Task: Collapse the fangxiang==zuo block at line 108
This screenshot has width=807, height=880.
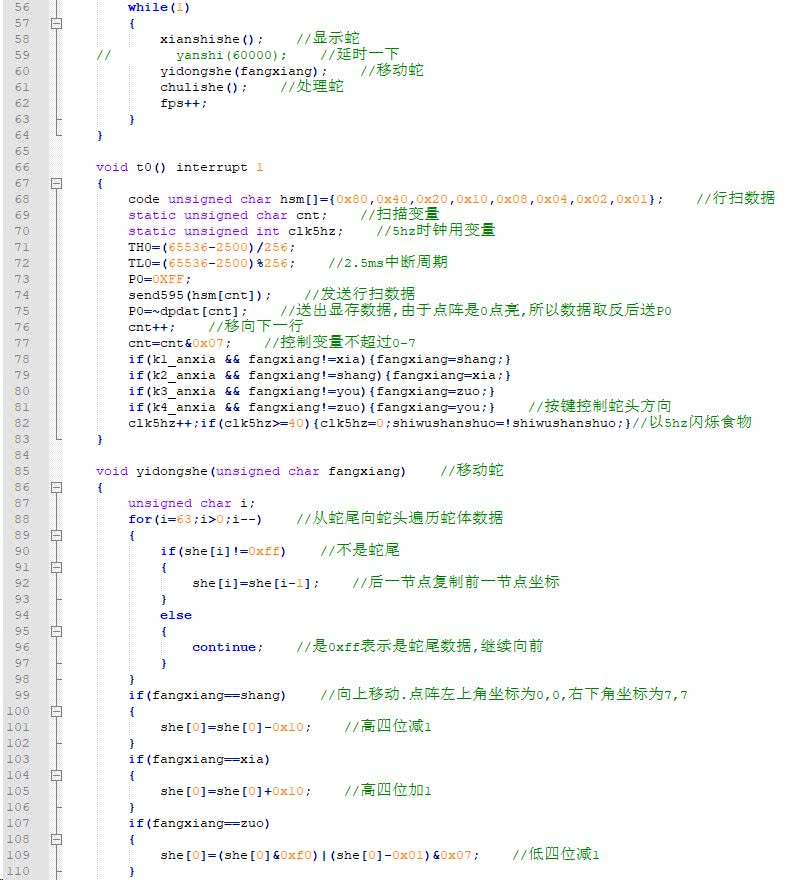Action: click(57, 840)
